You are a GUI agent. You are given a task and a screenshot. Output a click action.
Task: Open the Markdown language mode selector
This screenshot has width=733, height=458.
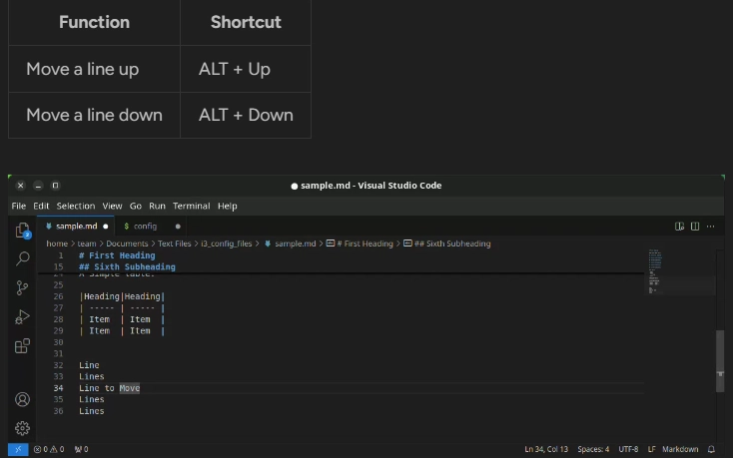click(680, 449)
